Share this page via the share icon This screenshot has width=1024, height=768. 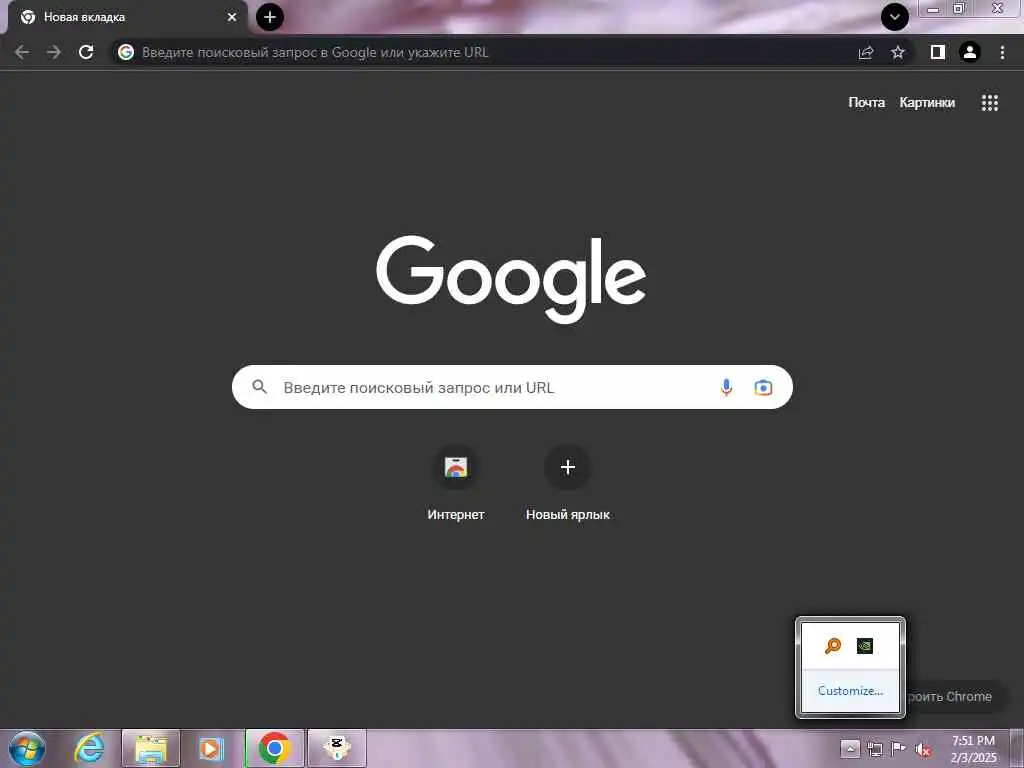click(x=866, y=52)
